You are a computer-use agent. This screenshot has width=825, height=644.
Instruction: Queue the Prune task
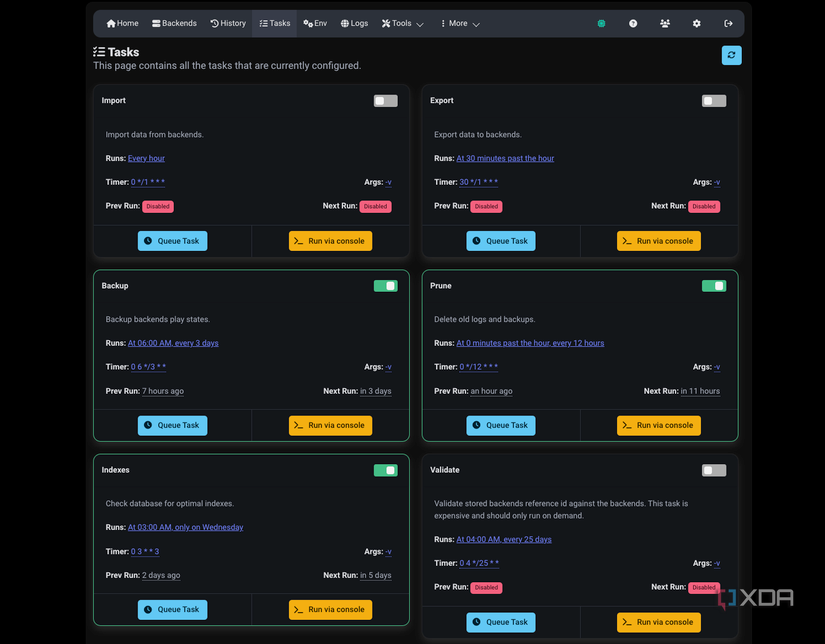(x=500, y=424)
